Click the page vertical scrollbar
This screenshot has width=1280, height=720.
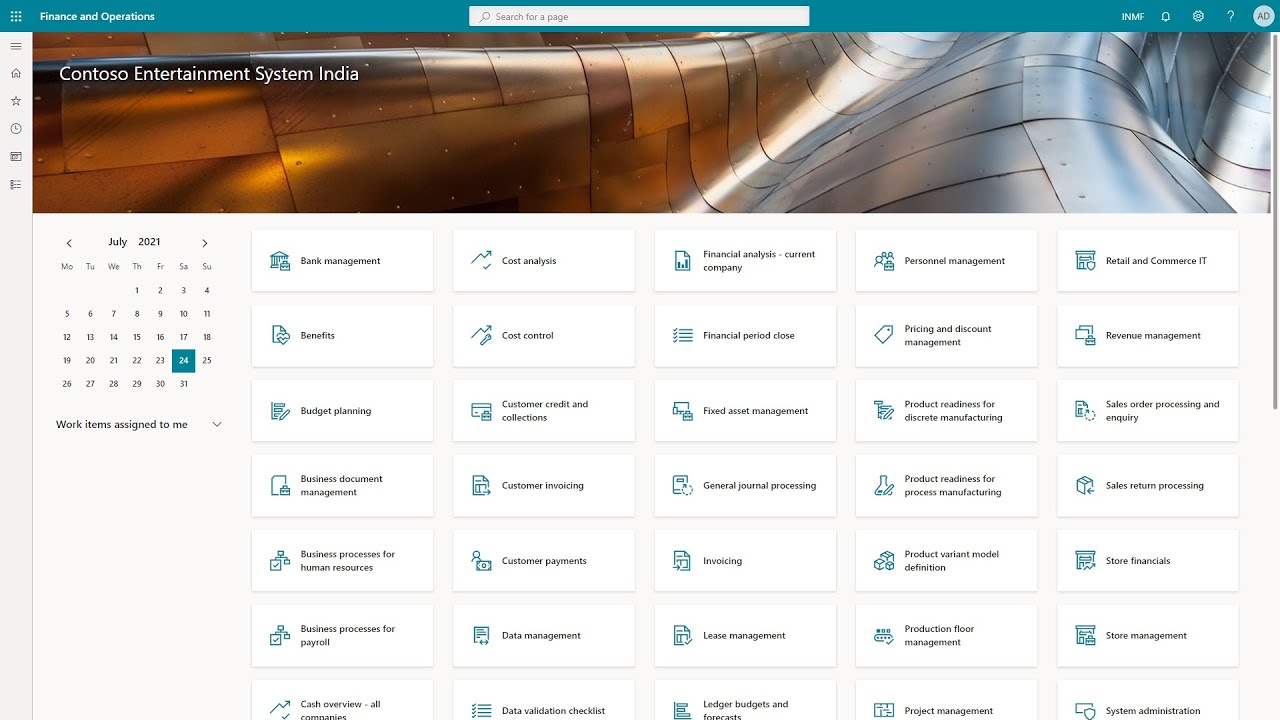(x=1275, y=221)
